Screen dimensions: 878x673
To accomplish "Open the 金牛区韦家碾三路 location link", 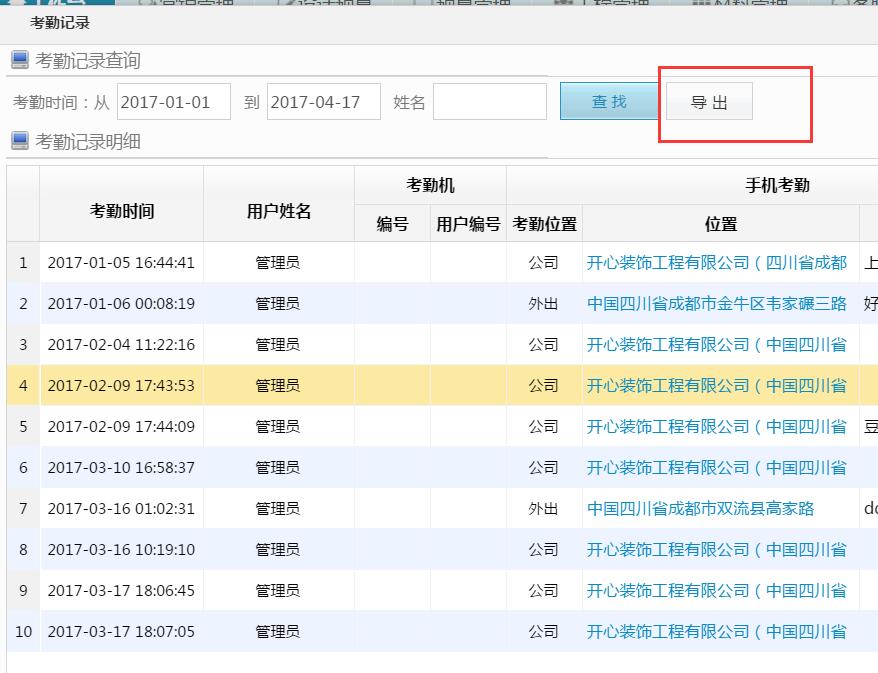I will (x=716, y=304).
